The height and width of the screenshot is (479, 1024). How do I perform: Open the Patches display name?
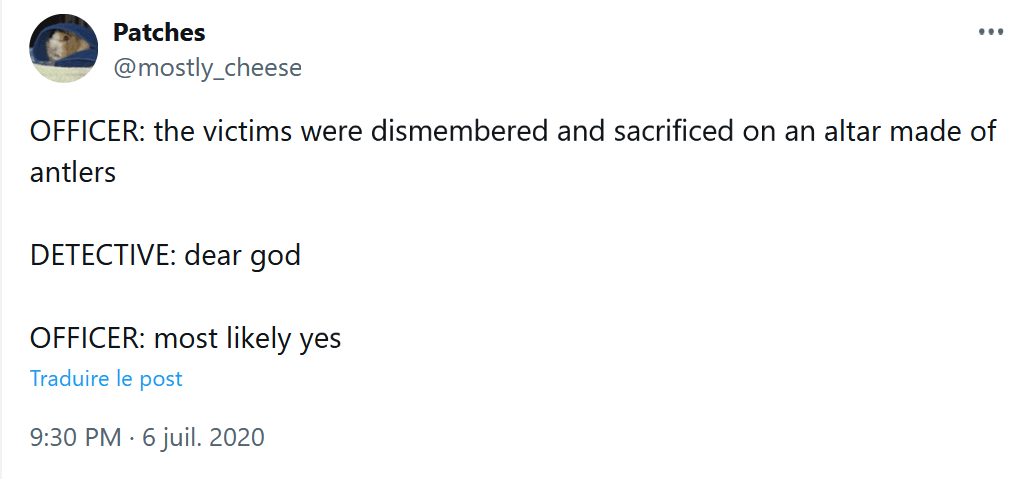[x=159, y=32]
